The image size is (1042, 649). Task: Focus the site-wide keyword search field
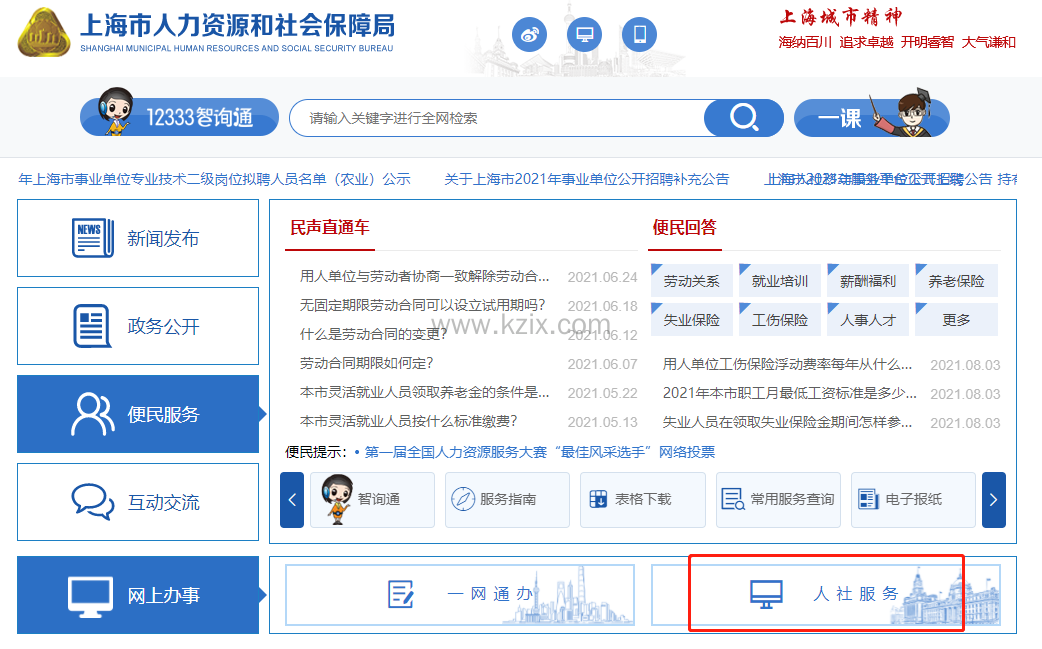(495, 118)
